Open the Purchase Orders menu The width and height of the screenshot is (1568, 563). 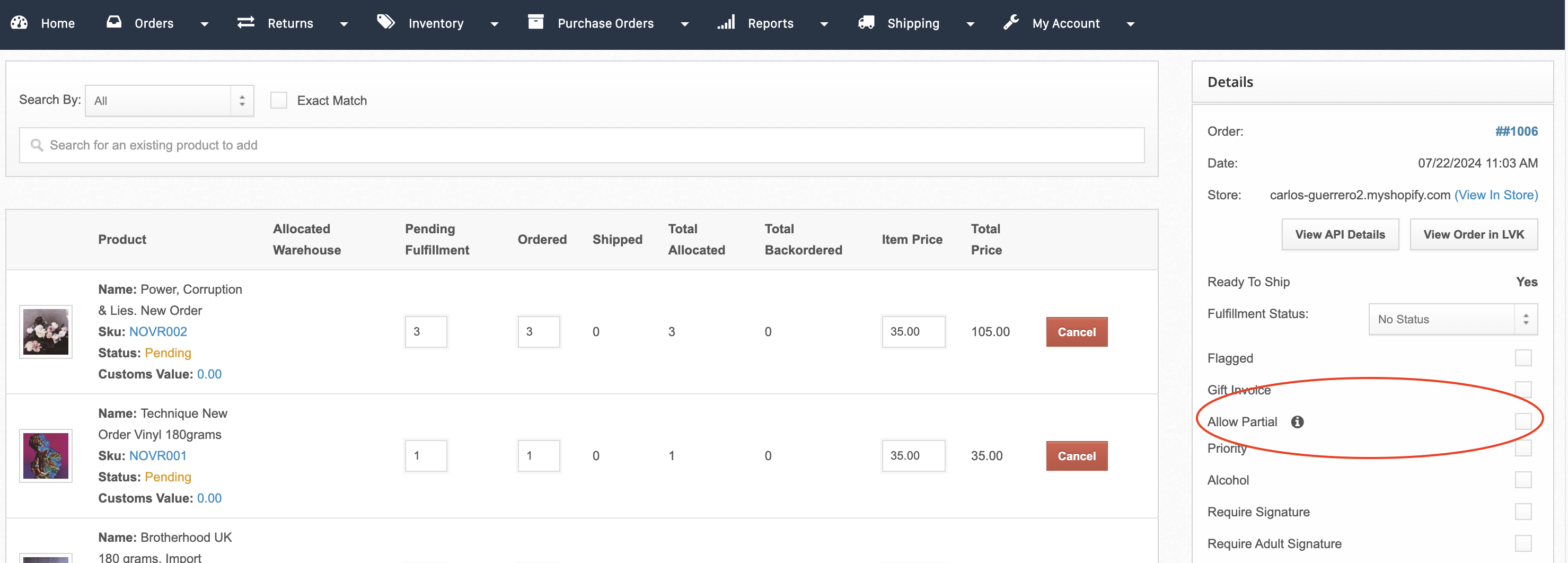tap(606, 23)
